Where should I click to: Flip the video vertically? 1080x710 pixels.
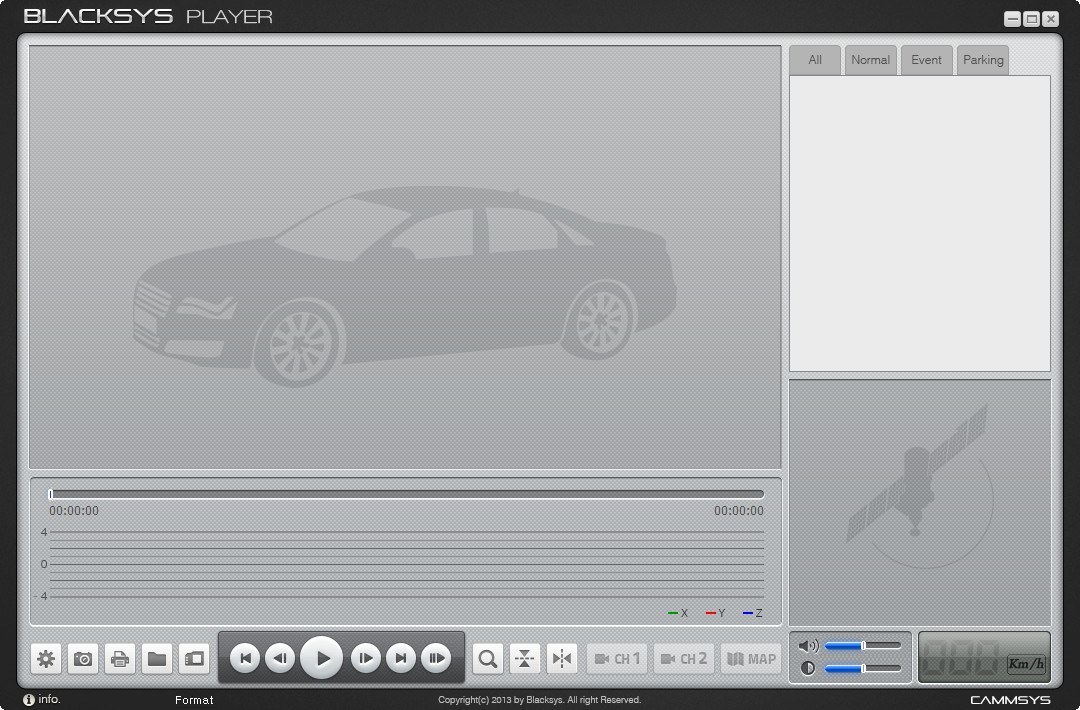click(524, 659)
